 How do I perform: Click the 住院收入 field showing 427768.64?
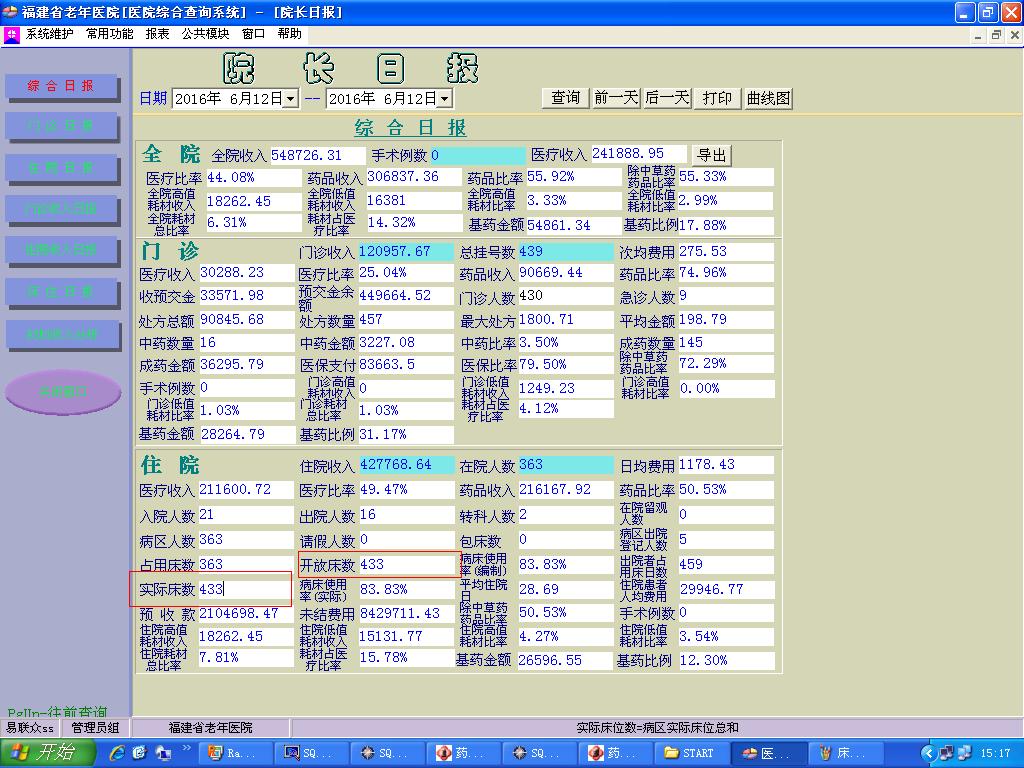(x=407, y=465)
